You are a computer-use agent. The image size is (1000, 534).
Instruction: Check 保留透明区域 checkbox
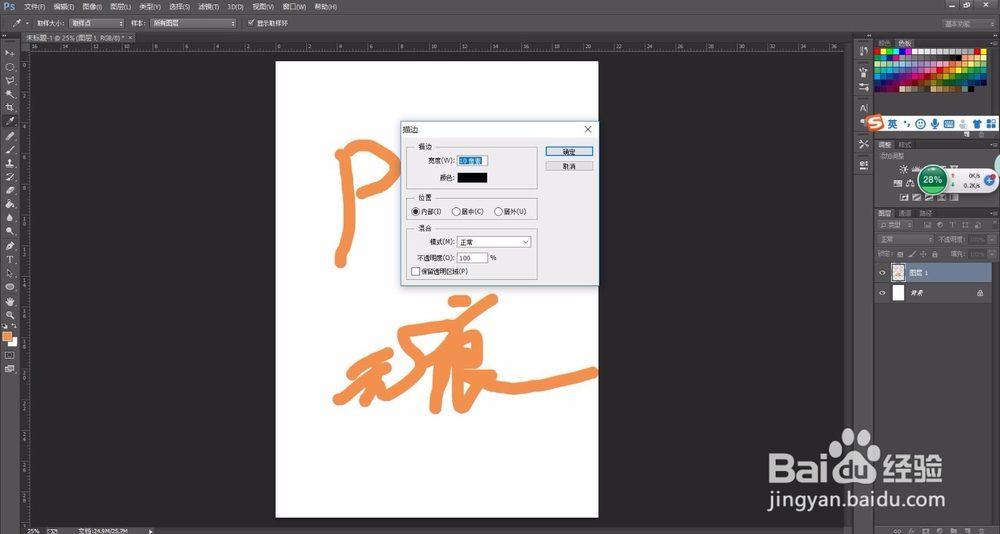point(416,271)
